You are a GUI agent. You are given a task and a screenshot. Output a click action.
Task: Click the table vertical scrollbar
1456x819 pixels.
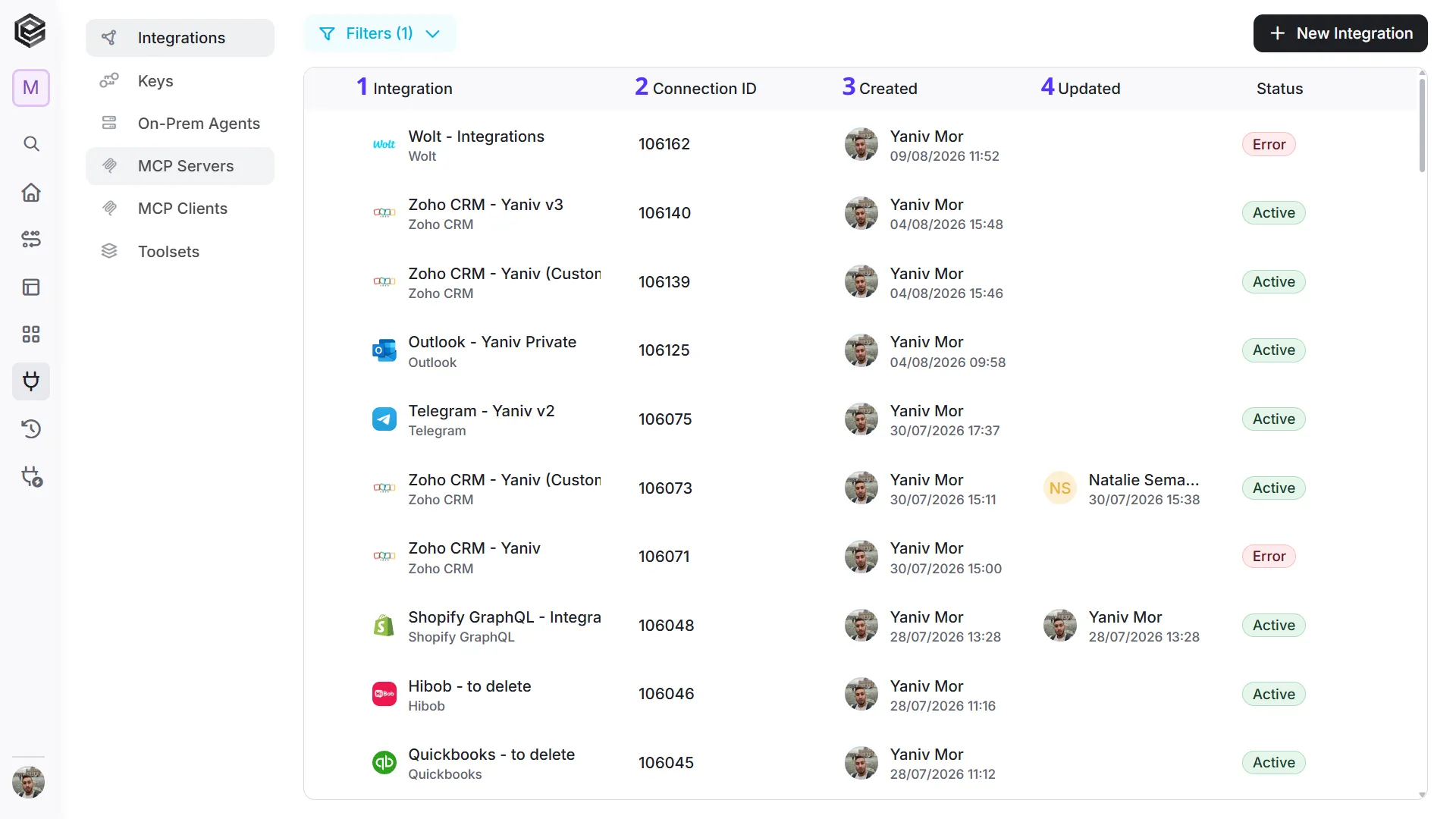pos(1422,125)
